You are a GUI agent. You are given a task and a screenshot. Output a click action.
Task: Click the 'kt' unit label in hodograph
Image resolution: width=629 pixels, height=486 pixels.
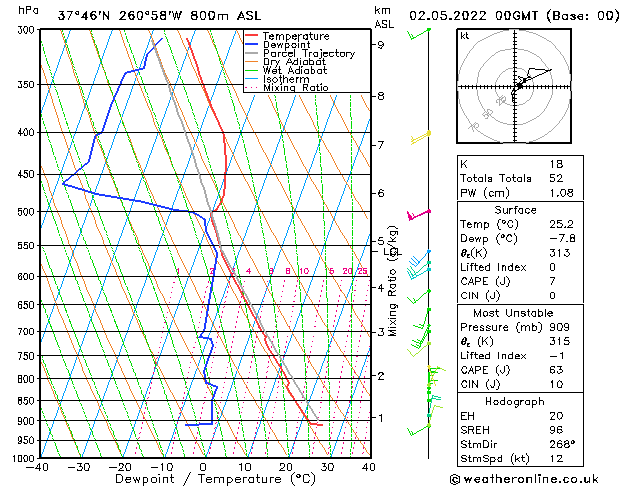pyautogui.click(x=465, y=36)
